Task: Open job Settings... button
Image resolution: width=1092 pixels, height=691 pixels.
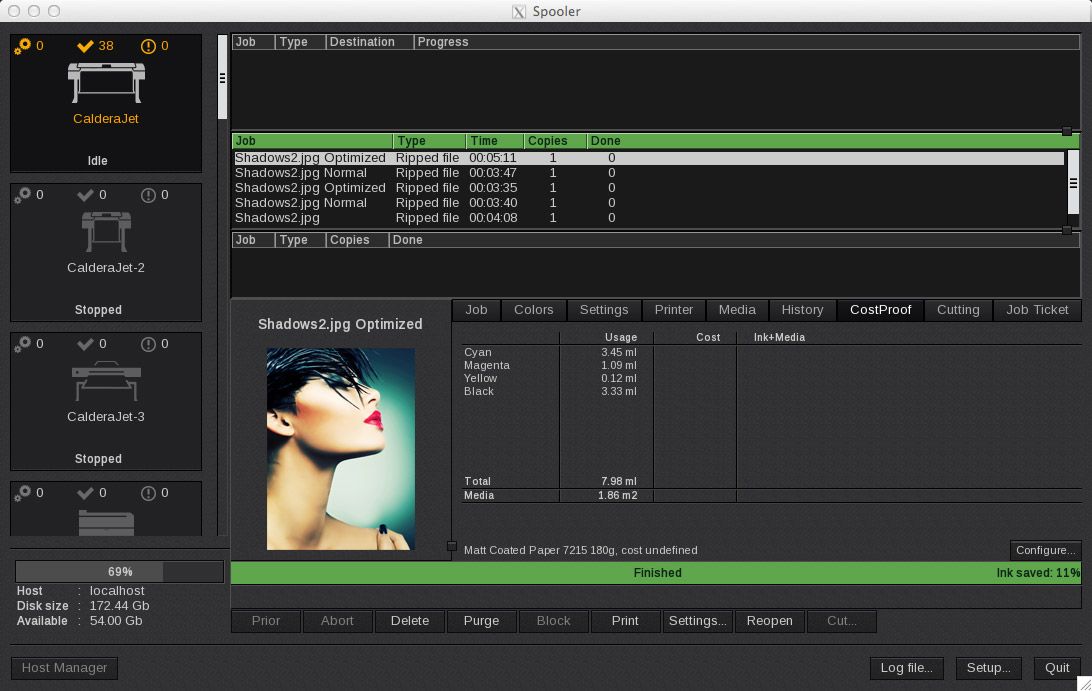Action: (x=697, y=621)
